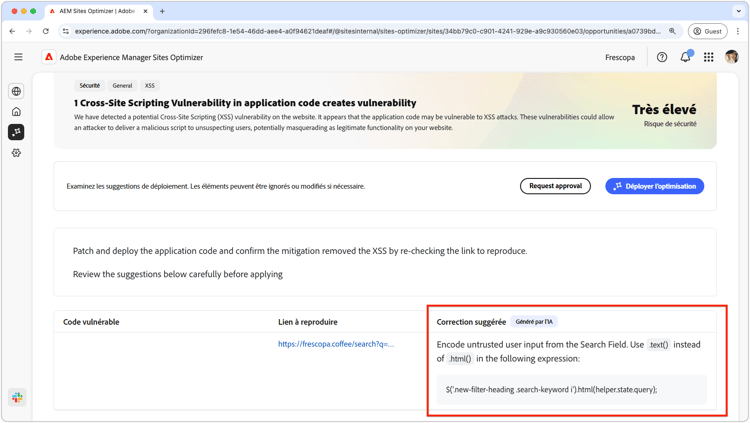Click Request approval button
This screenshot has height=423, width=750.
click(555, 186)
